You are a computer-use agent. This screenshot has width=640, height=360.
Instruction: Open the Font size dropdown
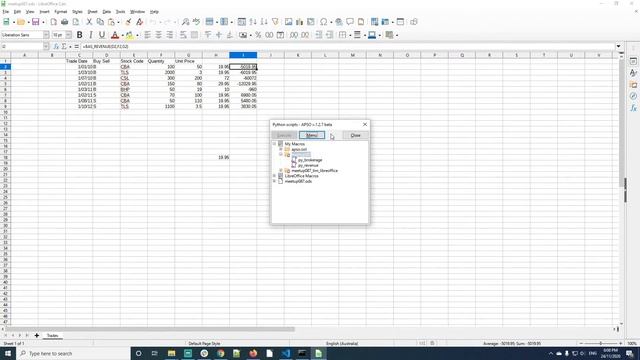[69, 35]
